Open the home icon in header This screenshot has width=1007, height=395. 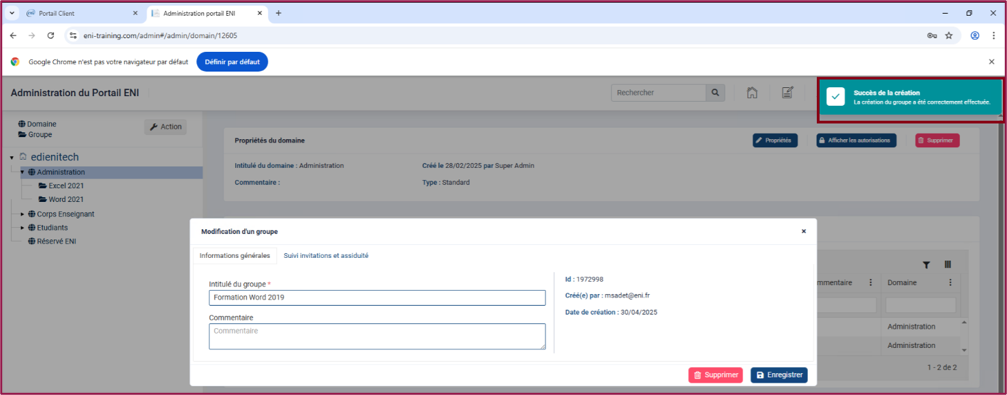(x=752, y=92)
